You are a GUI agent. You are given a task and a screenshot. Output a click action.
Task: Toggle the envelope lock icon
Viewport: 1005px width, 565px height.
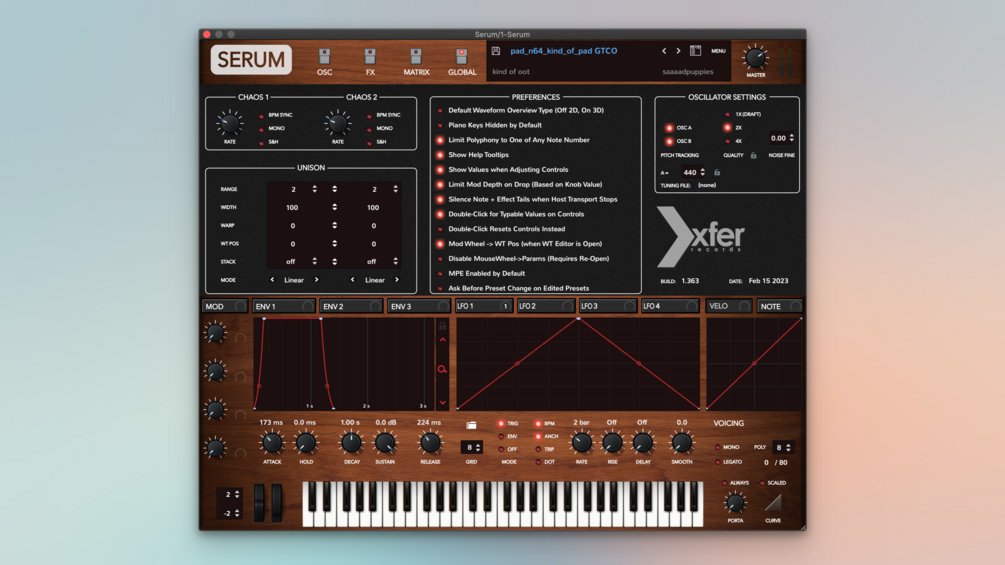(x=442, y=326)
